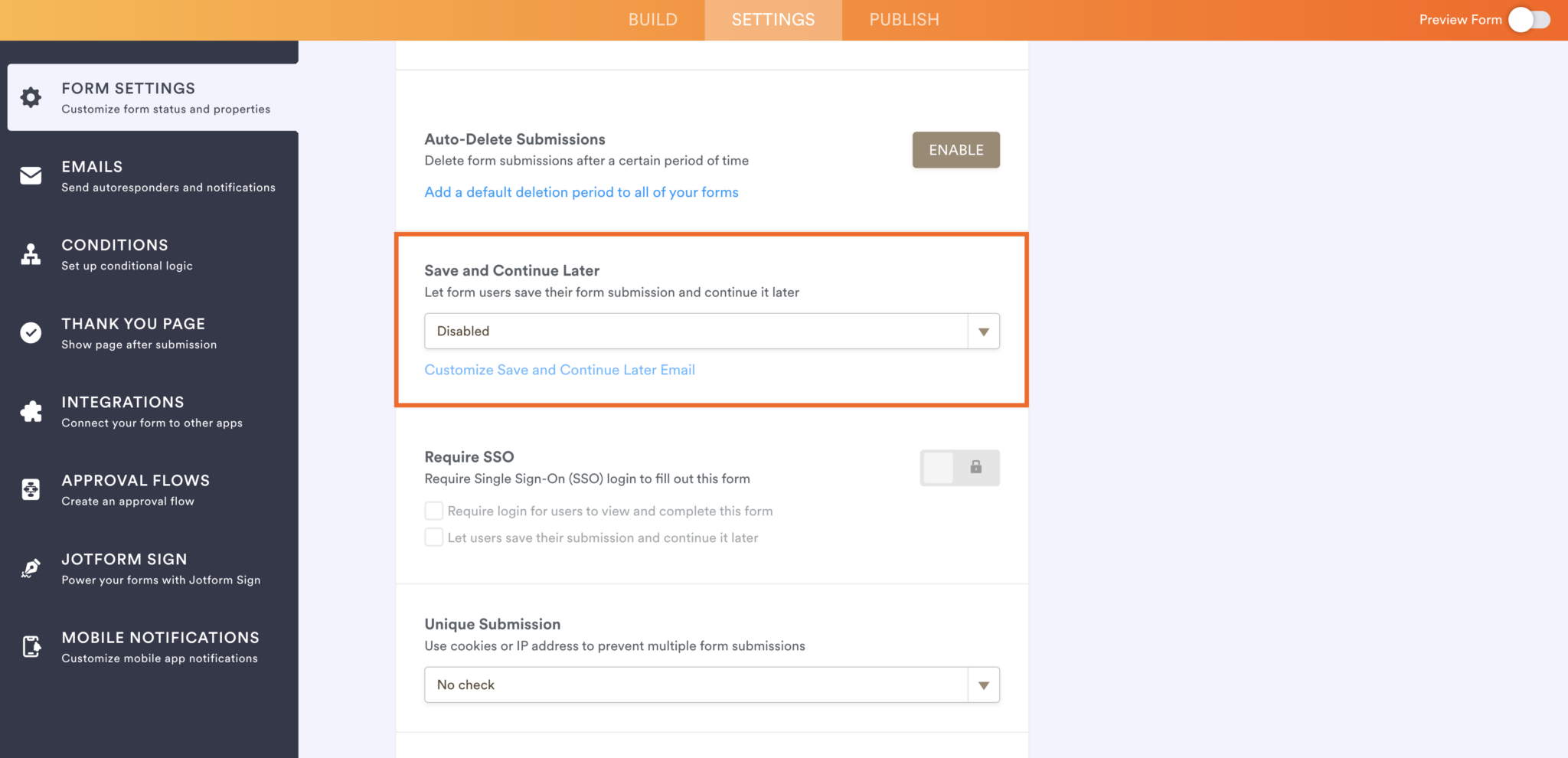
Task: Open the Publish tab
Action: [903, 20]
